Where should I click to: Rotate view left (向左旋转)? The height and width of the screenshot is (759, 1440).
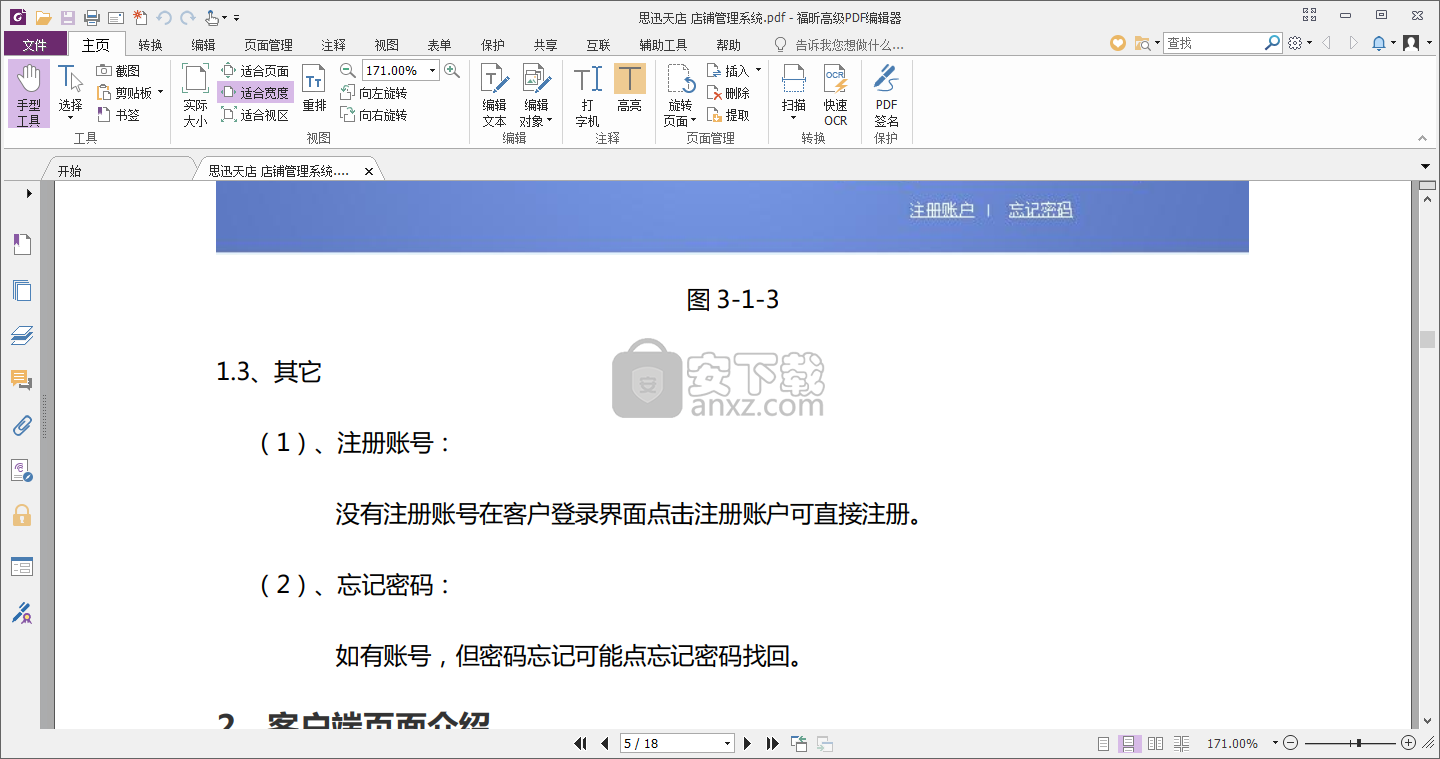coord(374,93)
